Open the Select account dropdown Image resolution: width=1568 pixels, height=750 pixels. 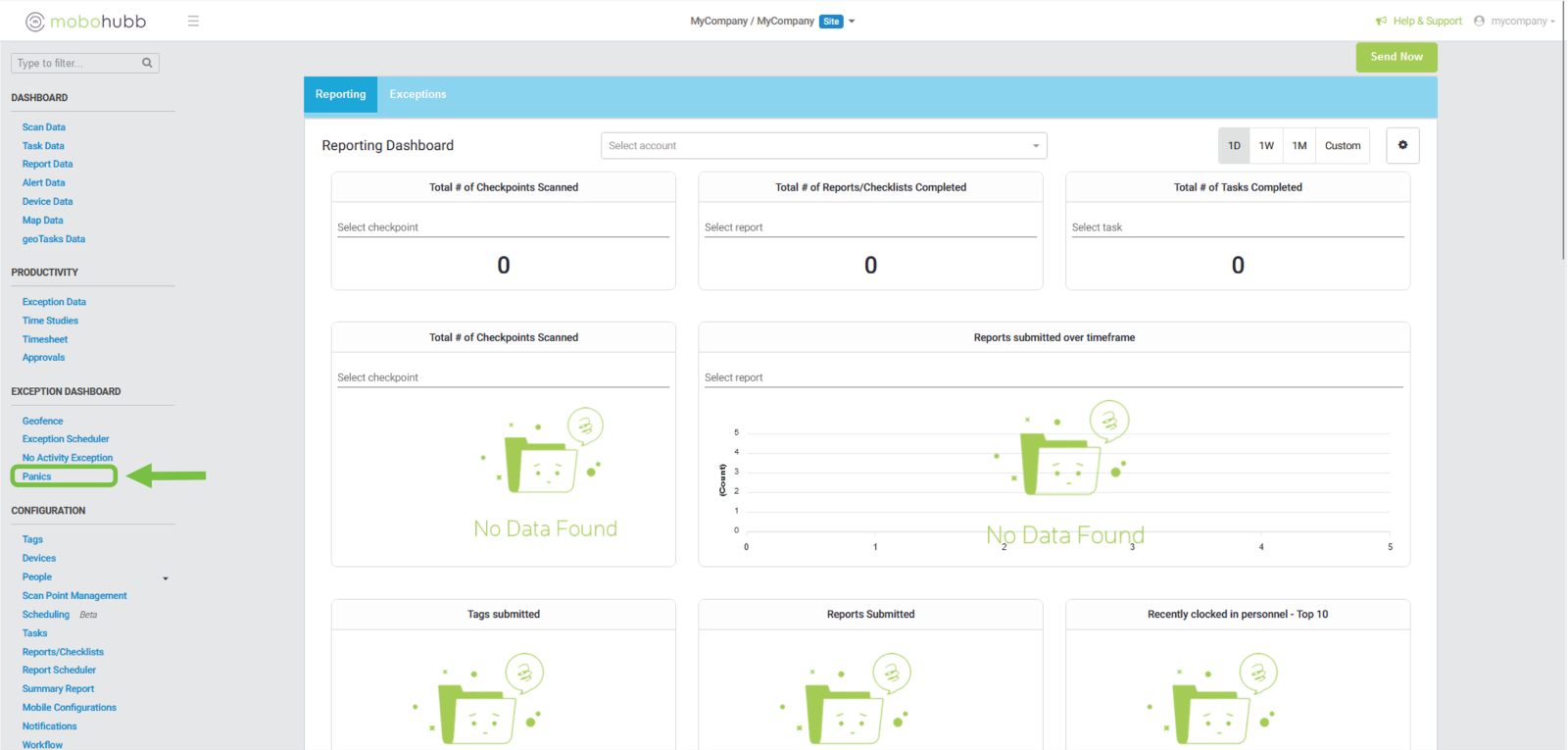[823, 145]
